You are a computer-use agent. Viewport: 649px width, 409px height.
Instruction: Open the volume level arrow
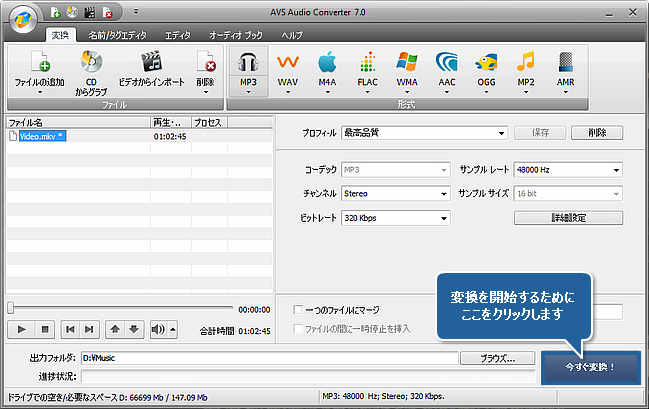(x=173, y=330)
